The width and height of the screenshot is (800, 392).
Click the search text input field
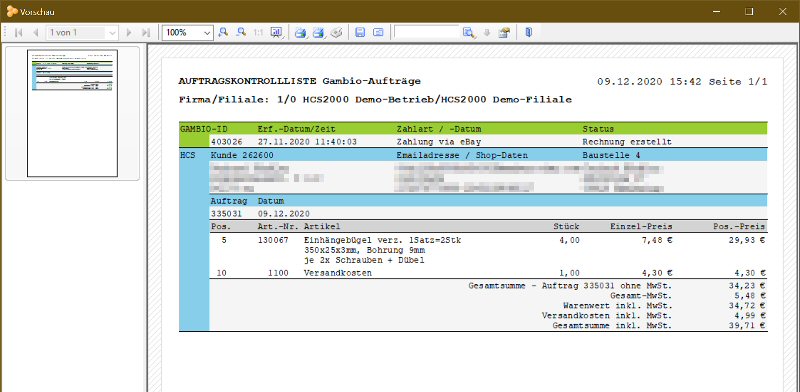coord(427,32)
